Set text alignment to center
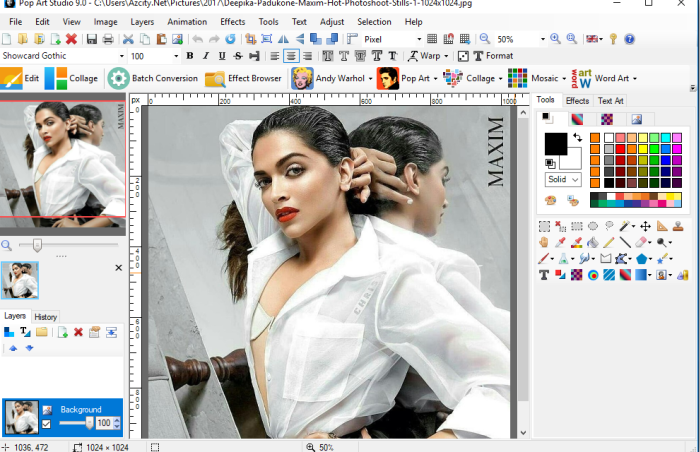Image resolution: width=700 pixels, height=452 pixels. pos(291,56)
